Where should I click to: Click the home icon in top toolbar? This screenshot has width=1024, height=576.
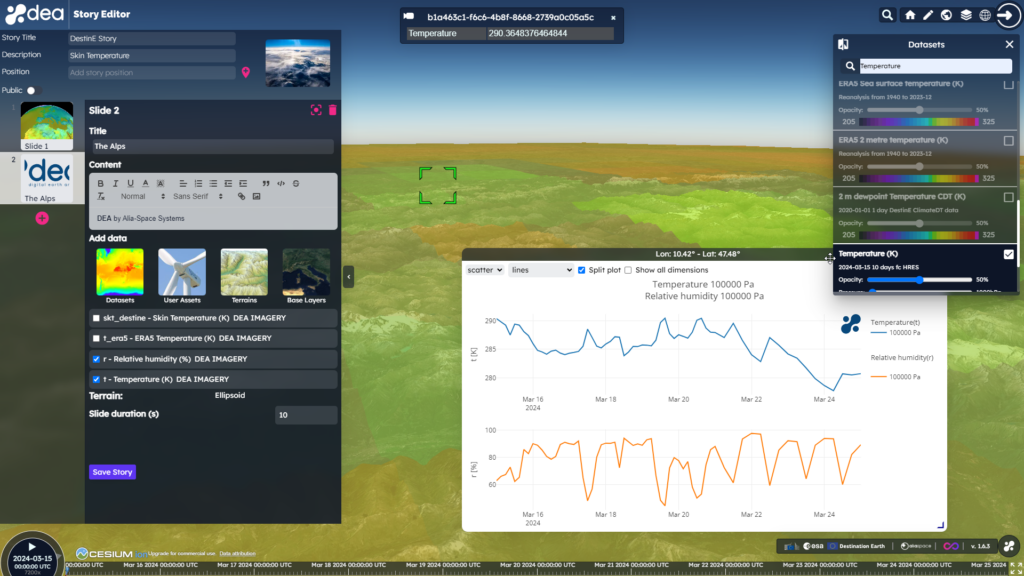pyautogui.click(x=909, y=15)
